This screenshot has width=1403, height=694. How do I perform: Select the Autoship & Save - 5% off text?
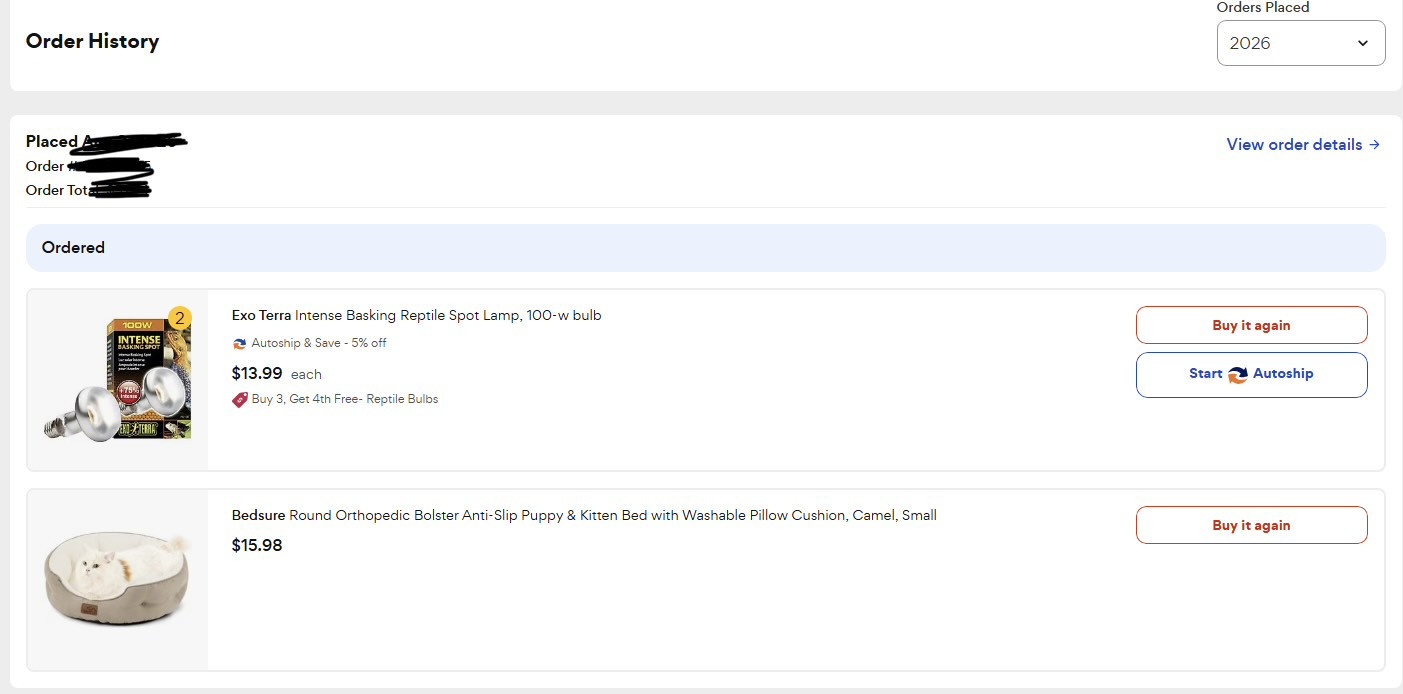click(x=319, y=343)
